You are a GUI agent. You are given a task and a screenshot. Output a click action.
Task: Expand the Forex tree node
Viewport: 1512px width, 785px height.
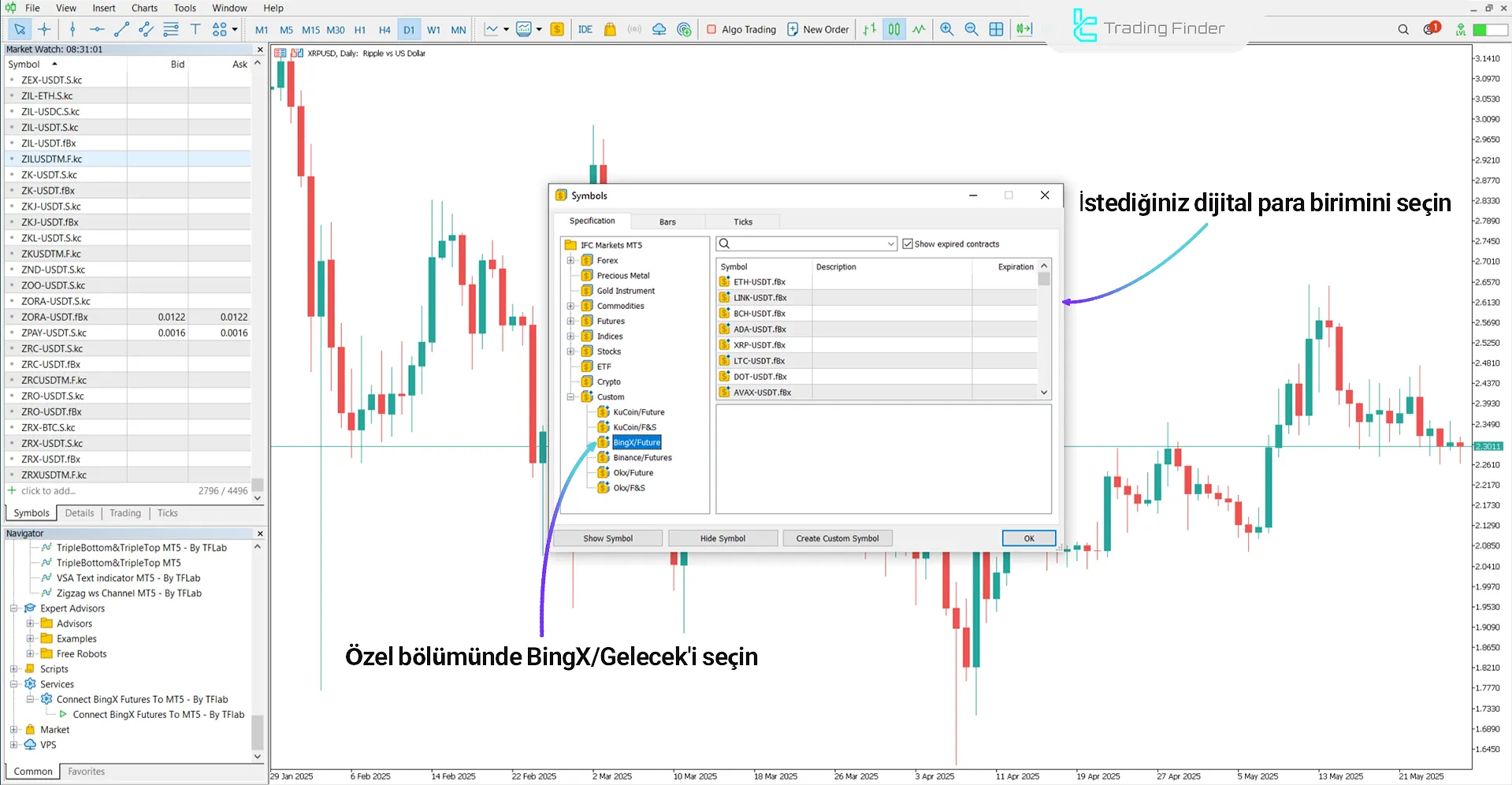(571, 260)
